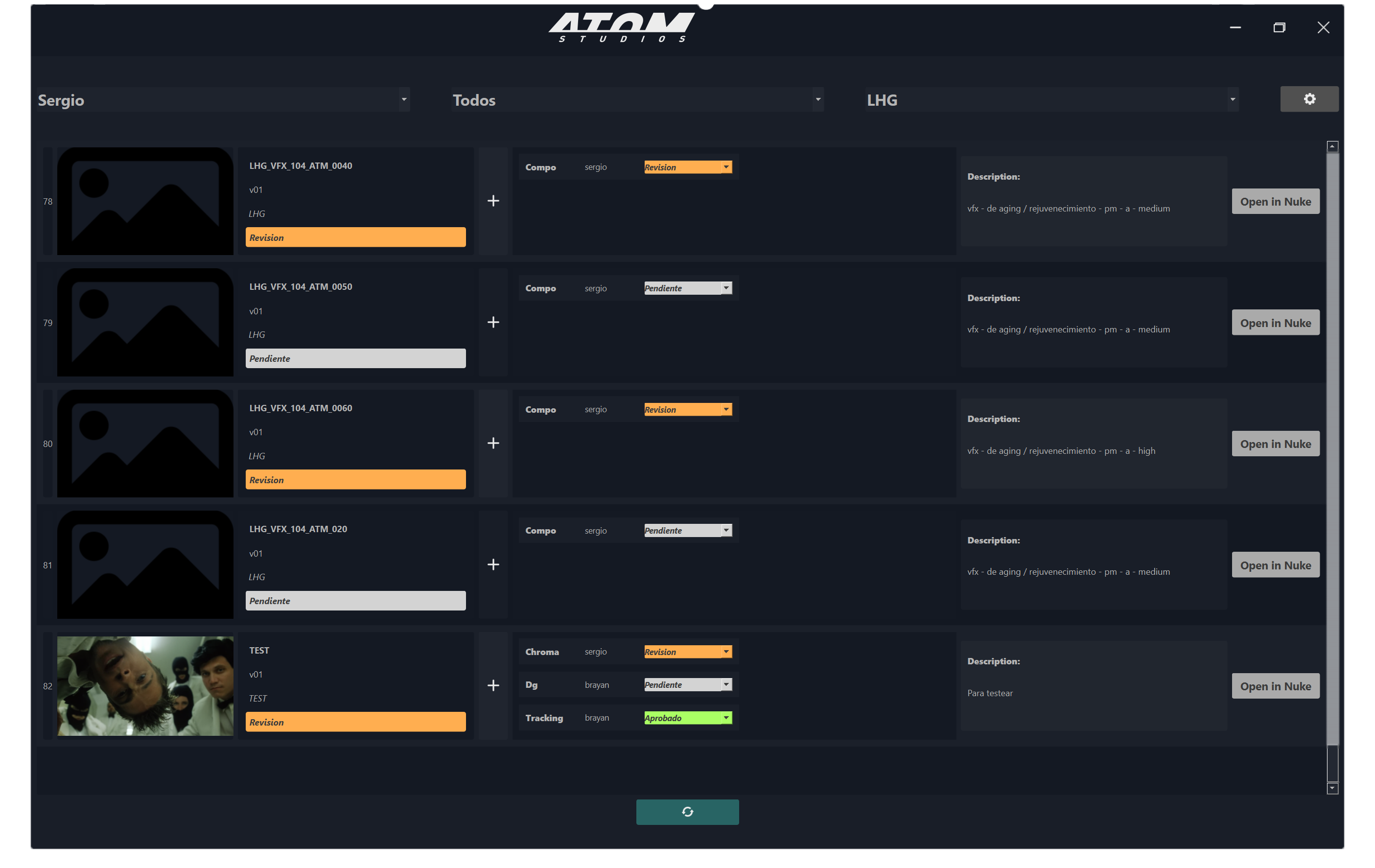Add a task to shot LHG_VFX_104_ATM_0060
Image resolution: width=1375 pixels, height=868 pixels.
tap(493, 443)
